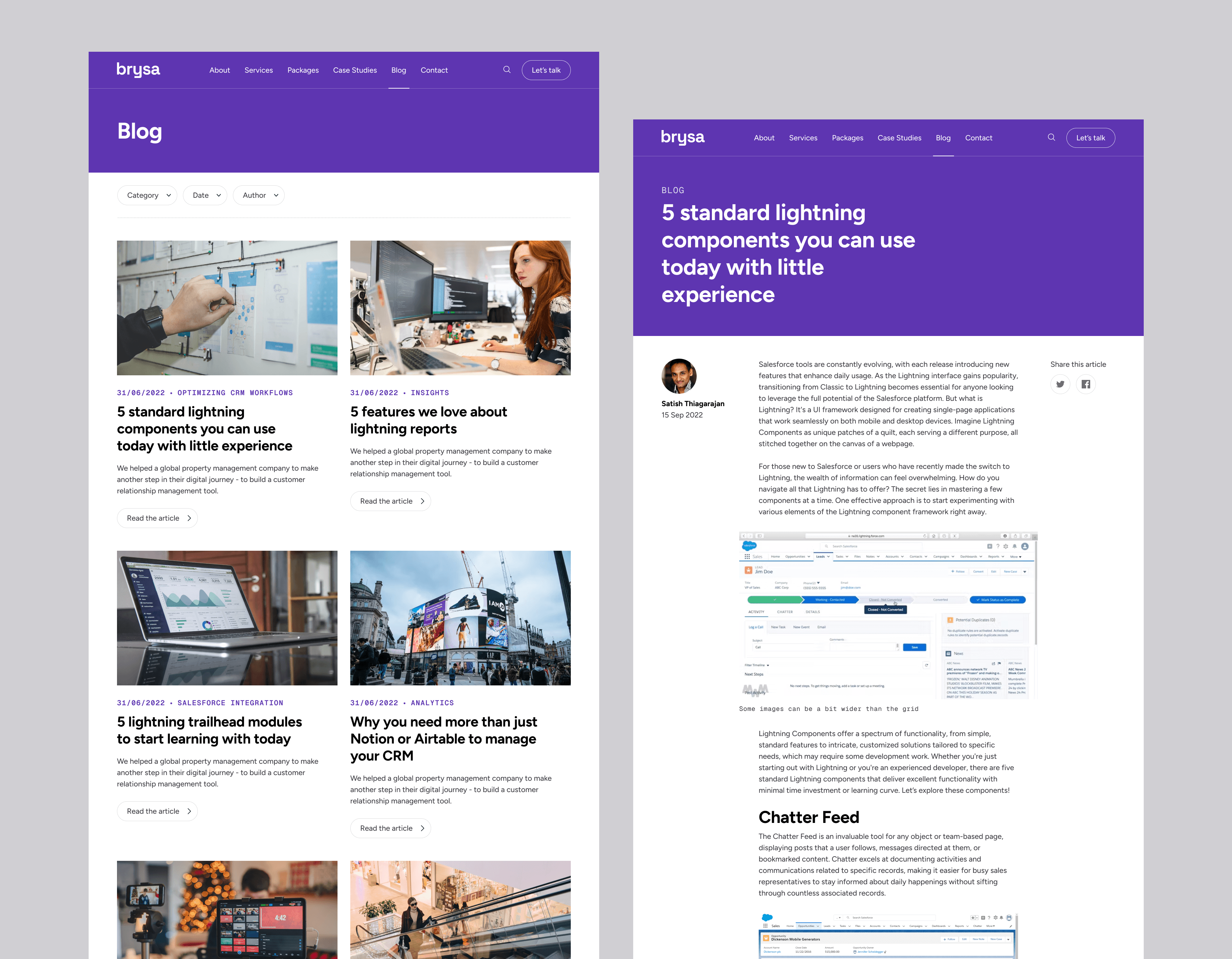Click the brysa logo on article page
This screenshot has width=1232, height=959.
click(x=682, y=138)
